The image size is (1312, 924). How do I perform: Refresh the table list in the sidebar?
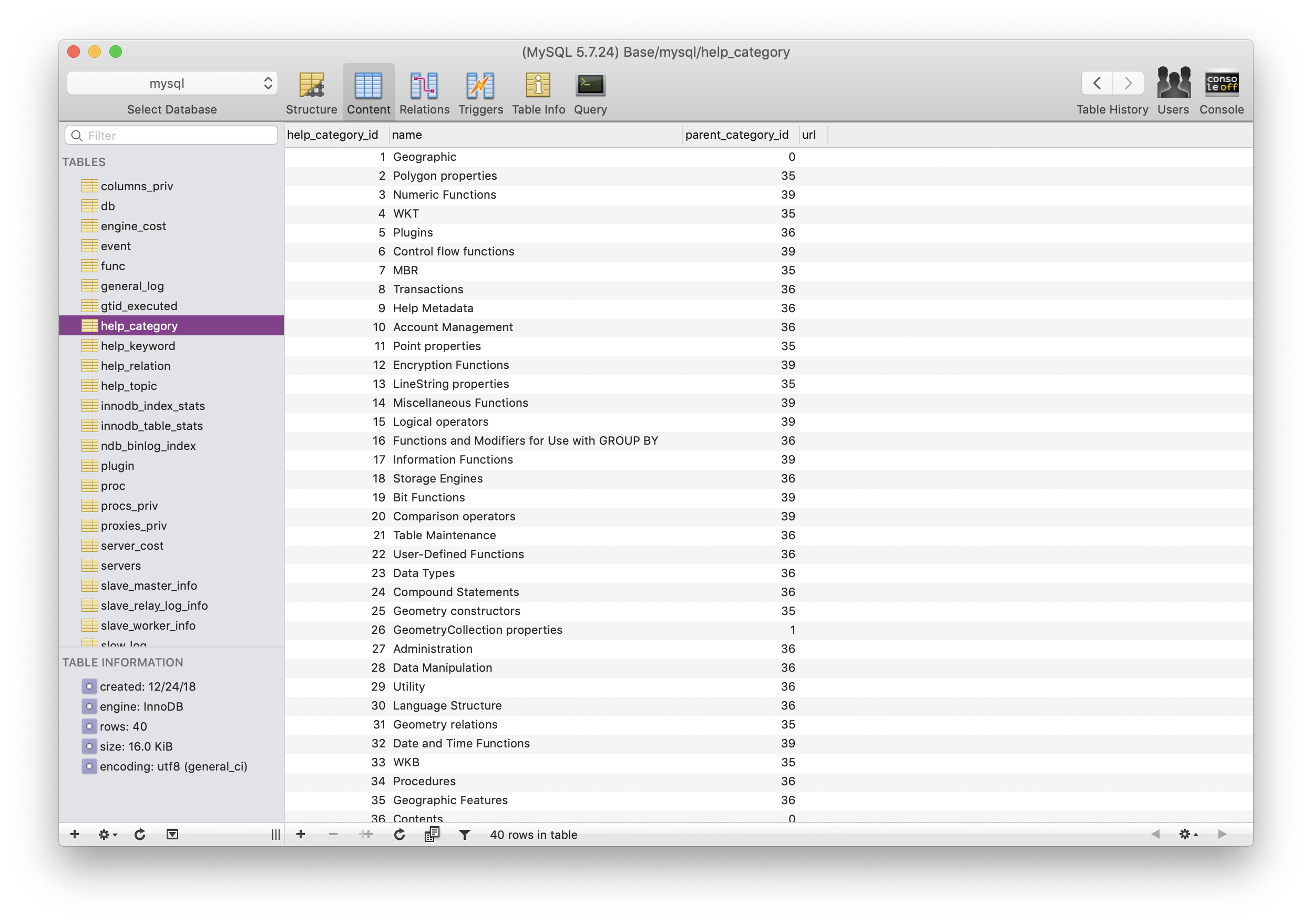tap(139, 834)
